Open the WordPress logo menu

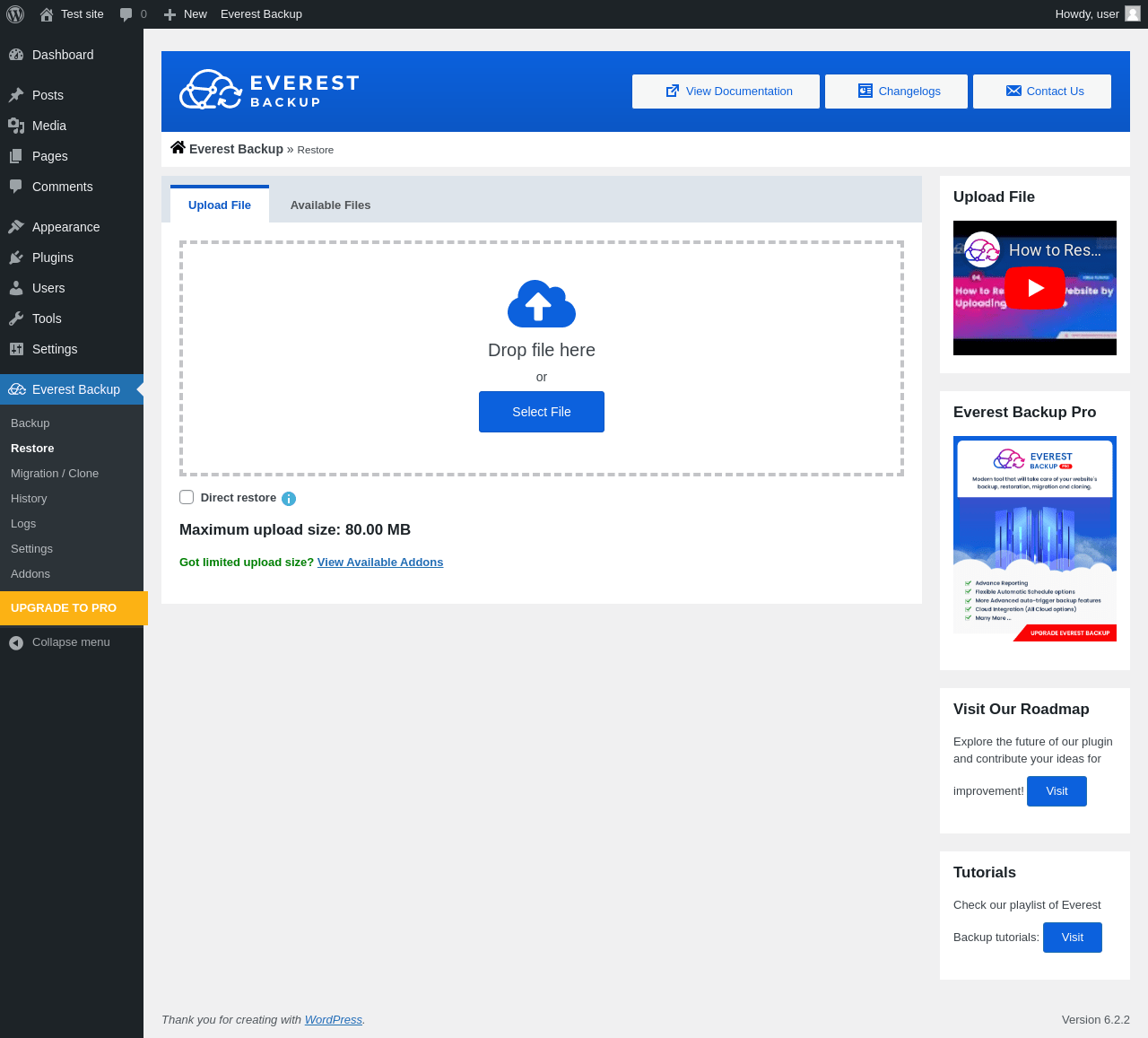click(15, 14)
